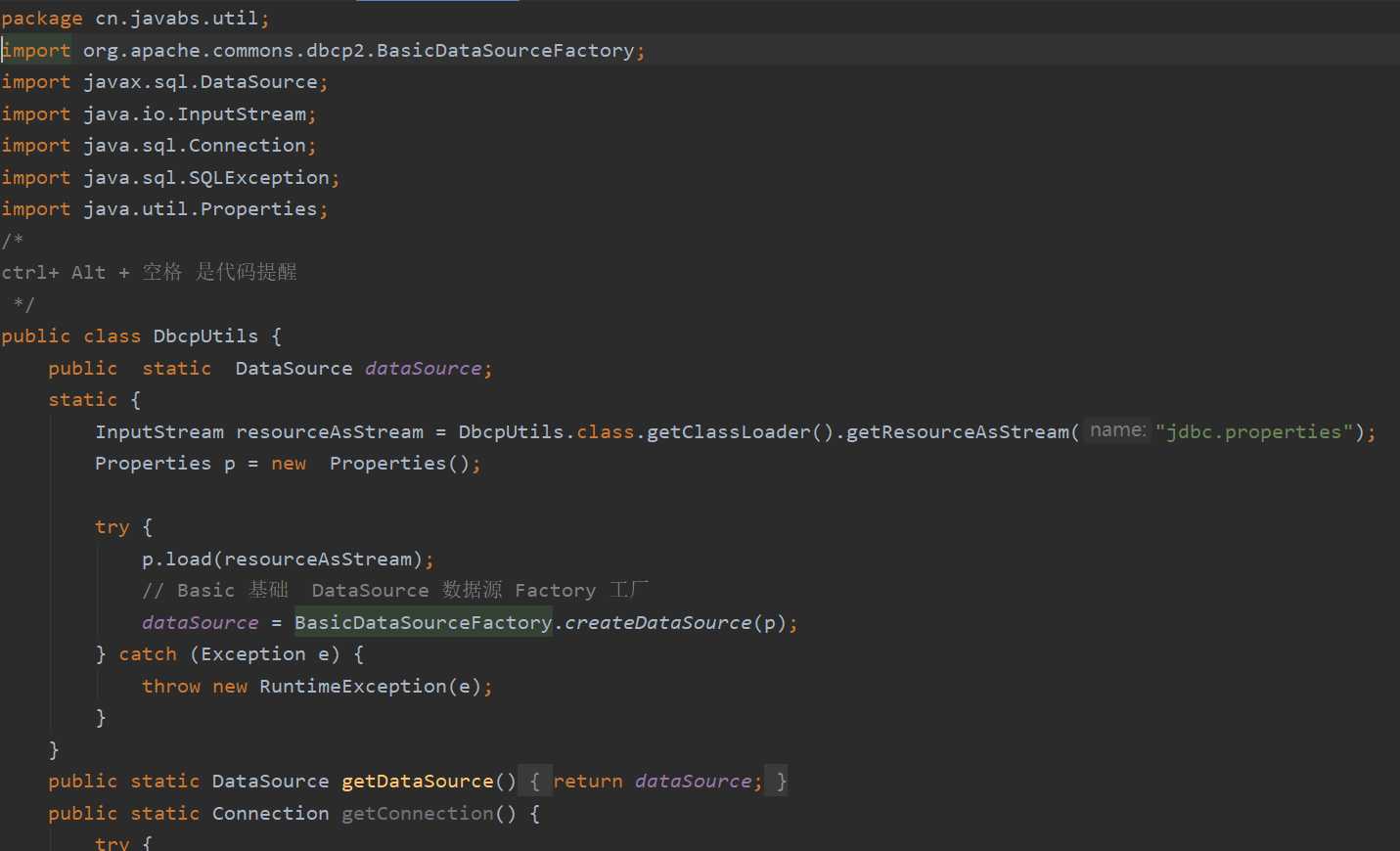Click getResourceAsStream( method call

[x=963, y=431]
